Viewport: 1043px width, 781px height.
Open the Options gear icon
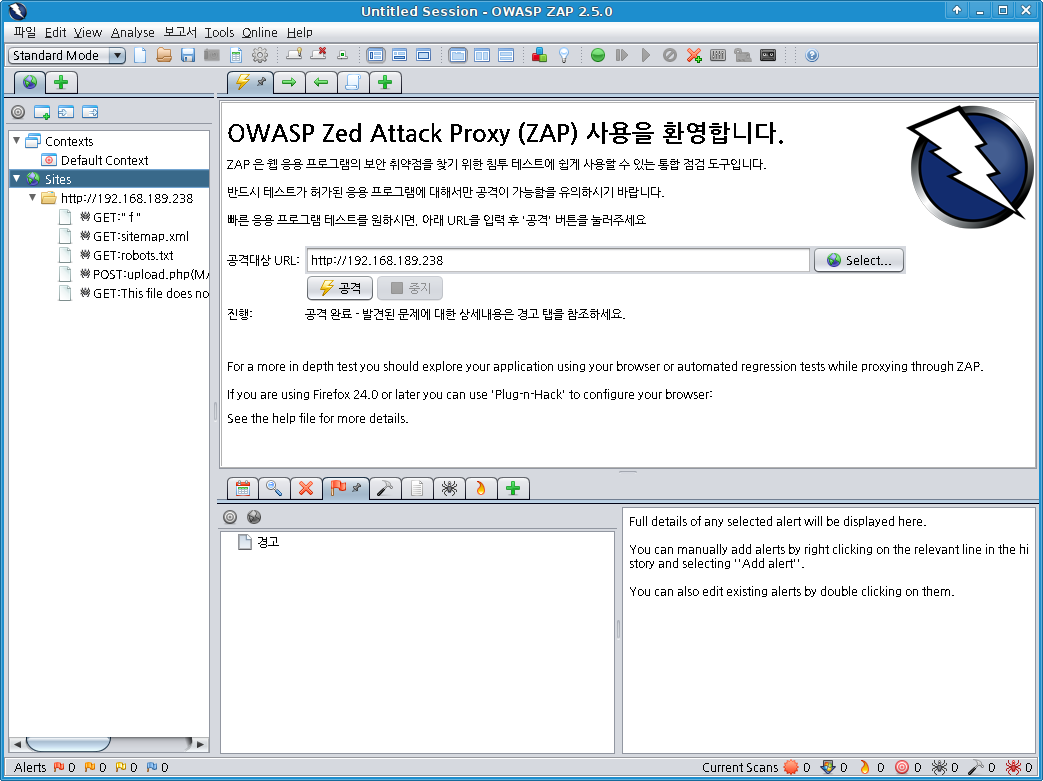pyautogui.click(x=260, y=55)
